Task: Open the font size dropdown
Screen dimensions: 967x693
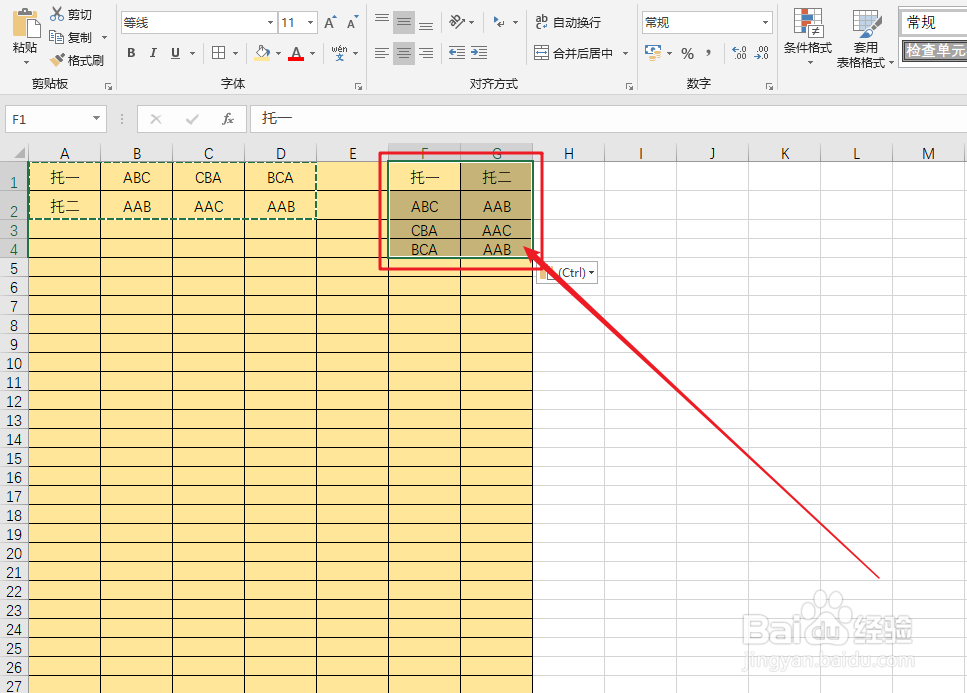Action: 310,23
